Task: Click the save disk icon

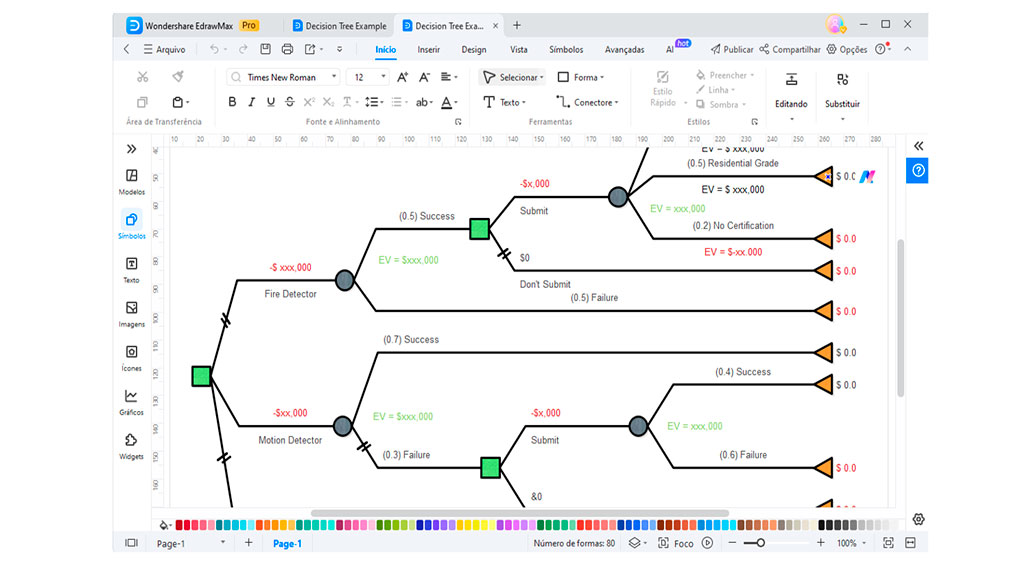Action: (265, 49)
